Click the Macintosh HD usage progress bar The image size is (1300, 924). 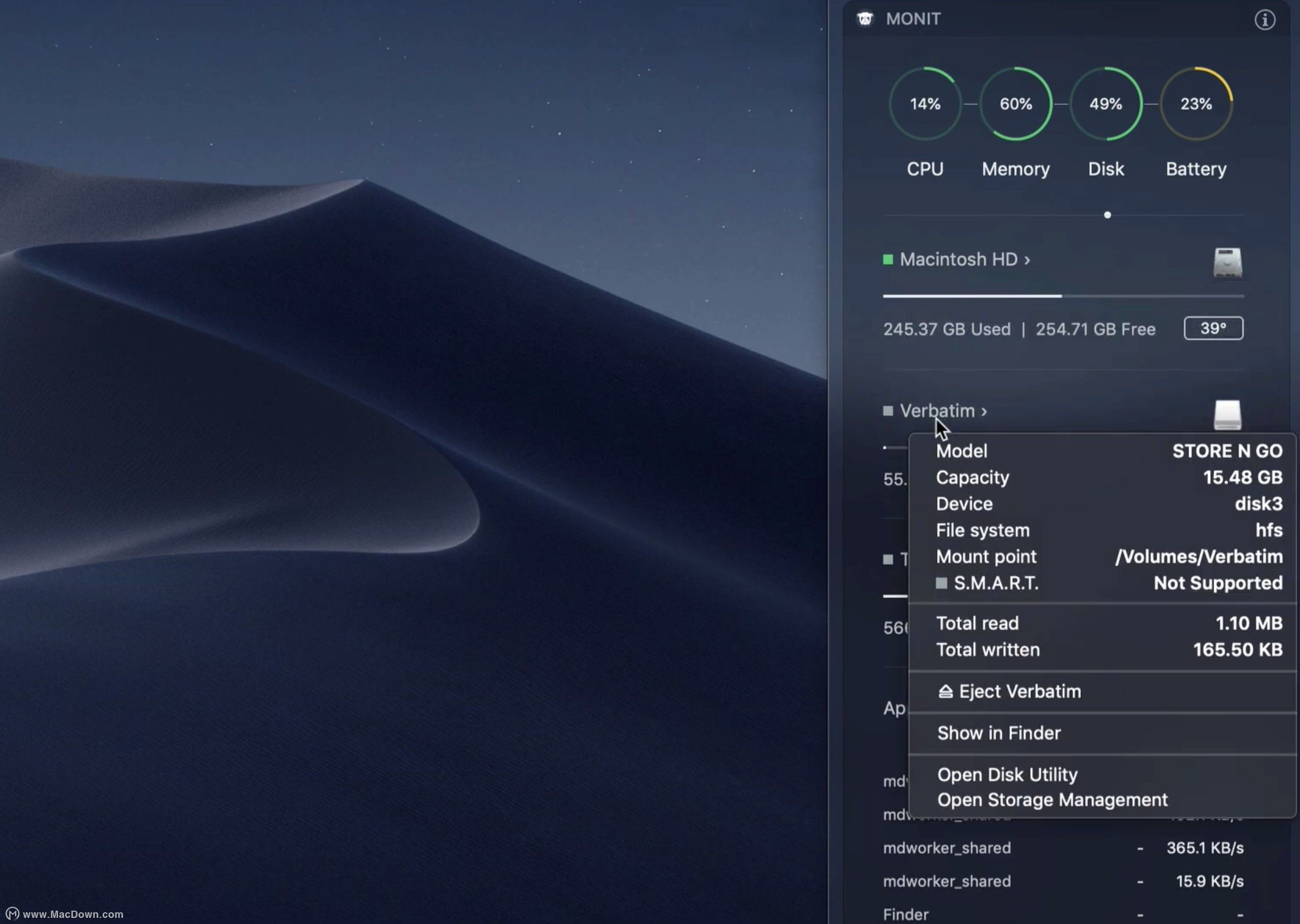[1063, 296]
